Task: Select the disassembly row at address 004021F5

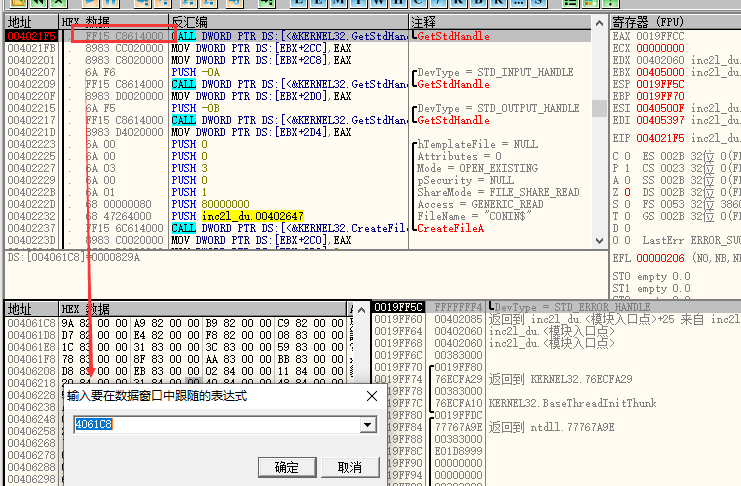Action: point(298,36)
